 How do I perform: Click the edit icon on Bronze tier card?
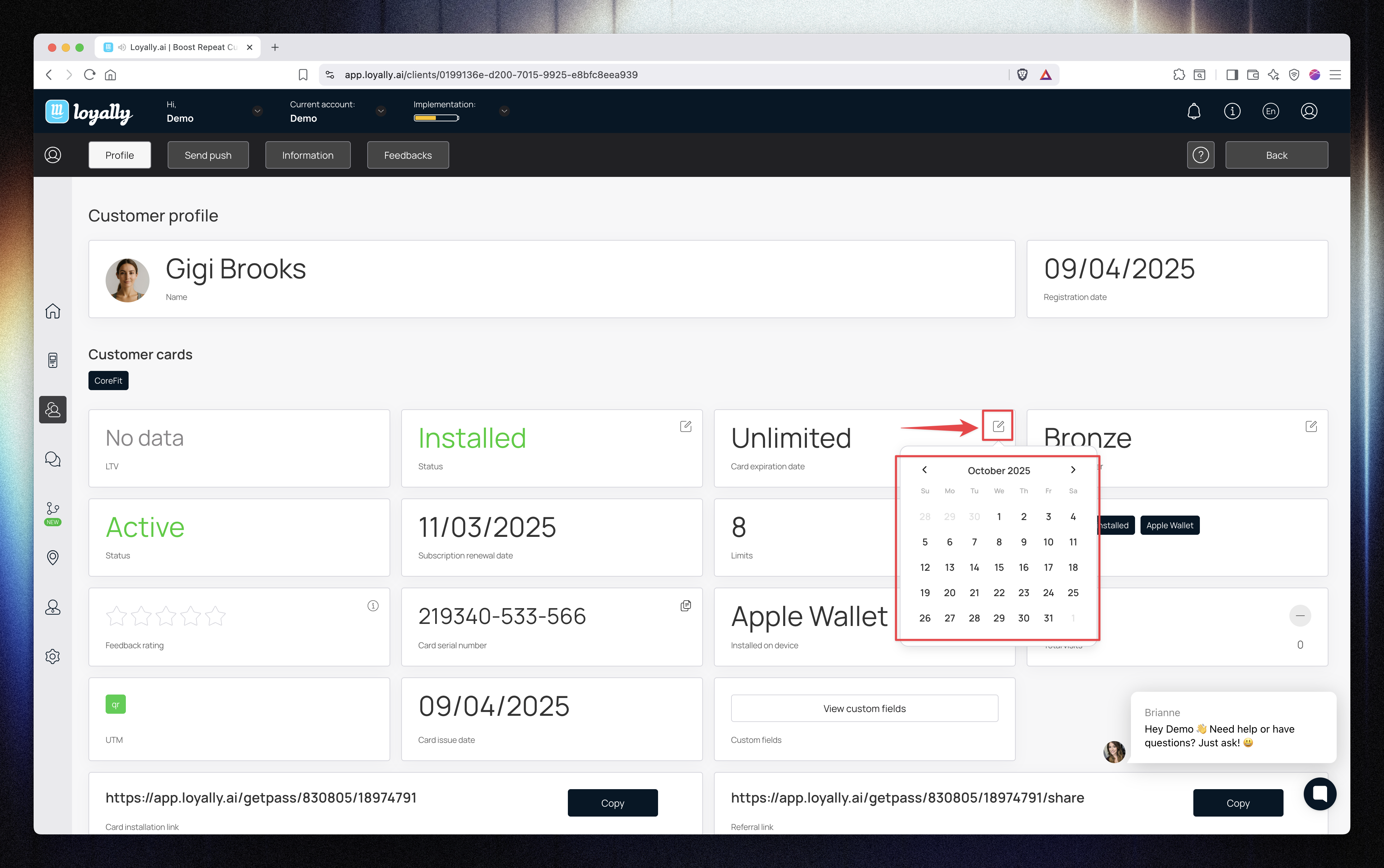pos(1311,426)
